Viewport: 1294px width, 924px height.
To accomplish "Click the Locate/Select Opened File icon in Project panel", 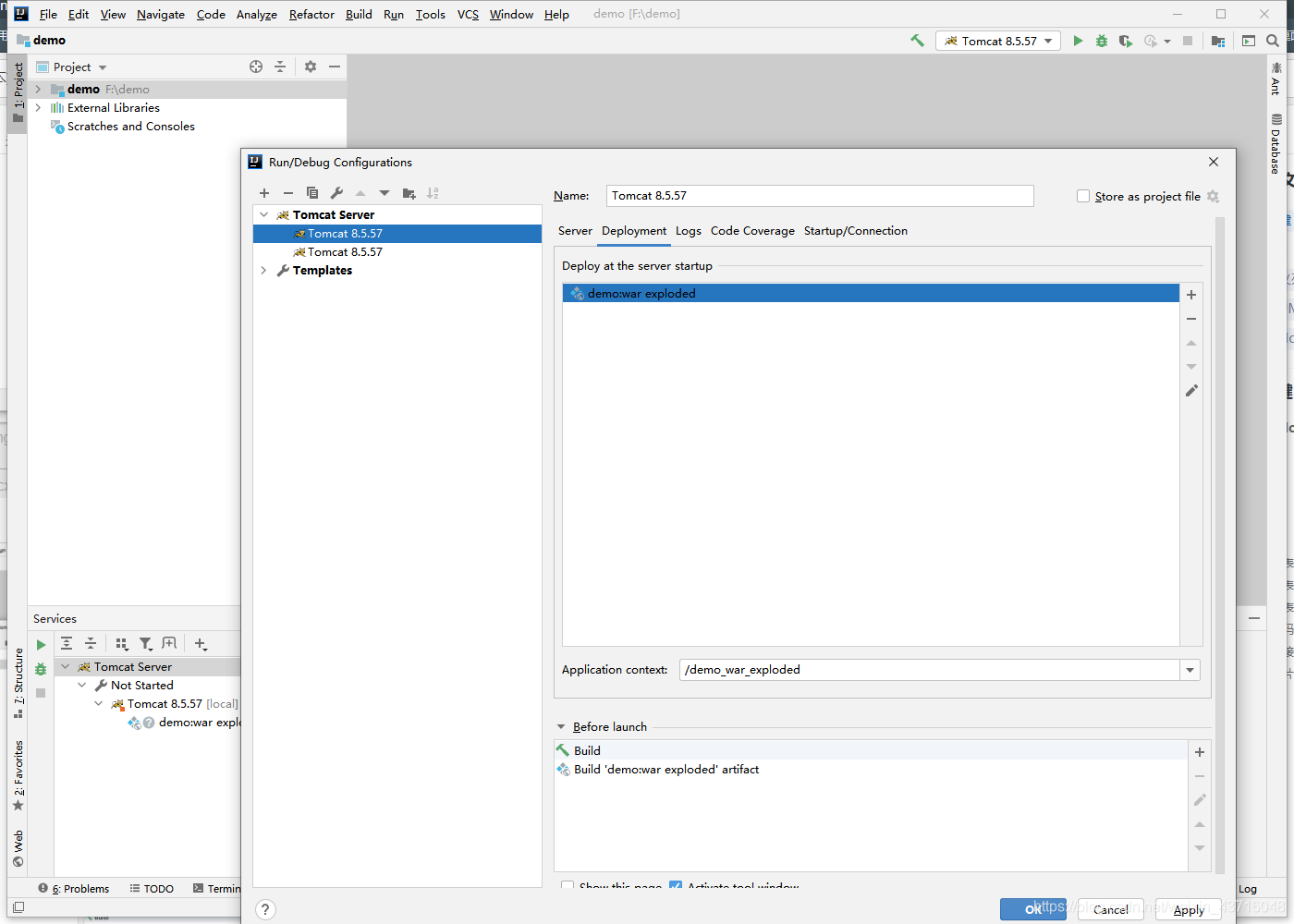I will (x=256, y=67).
